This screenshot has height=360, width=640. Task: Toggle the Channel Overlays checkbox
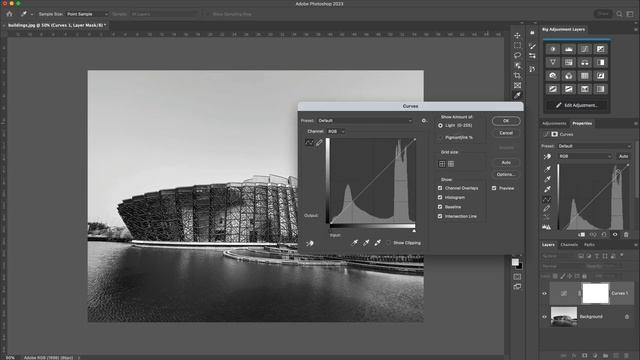click(x=440, y=188)
